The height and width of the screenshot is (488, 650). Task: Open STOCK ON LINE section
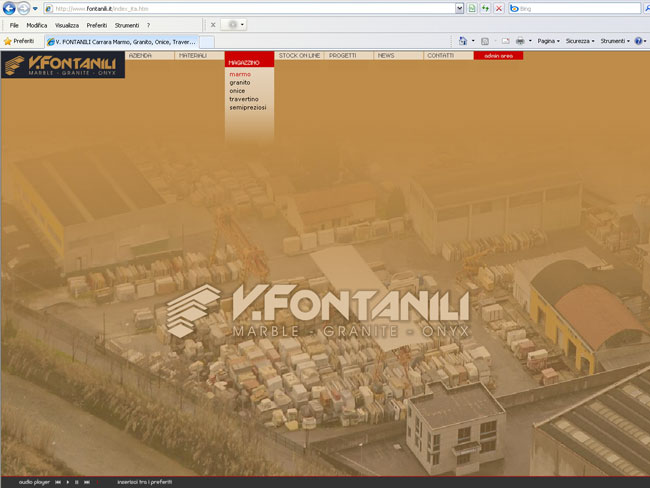coord(299,56)
